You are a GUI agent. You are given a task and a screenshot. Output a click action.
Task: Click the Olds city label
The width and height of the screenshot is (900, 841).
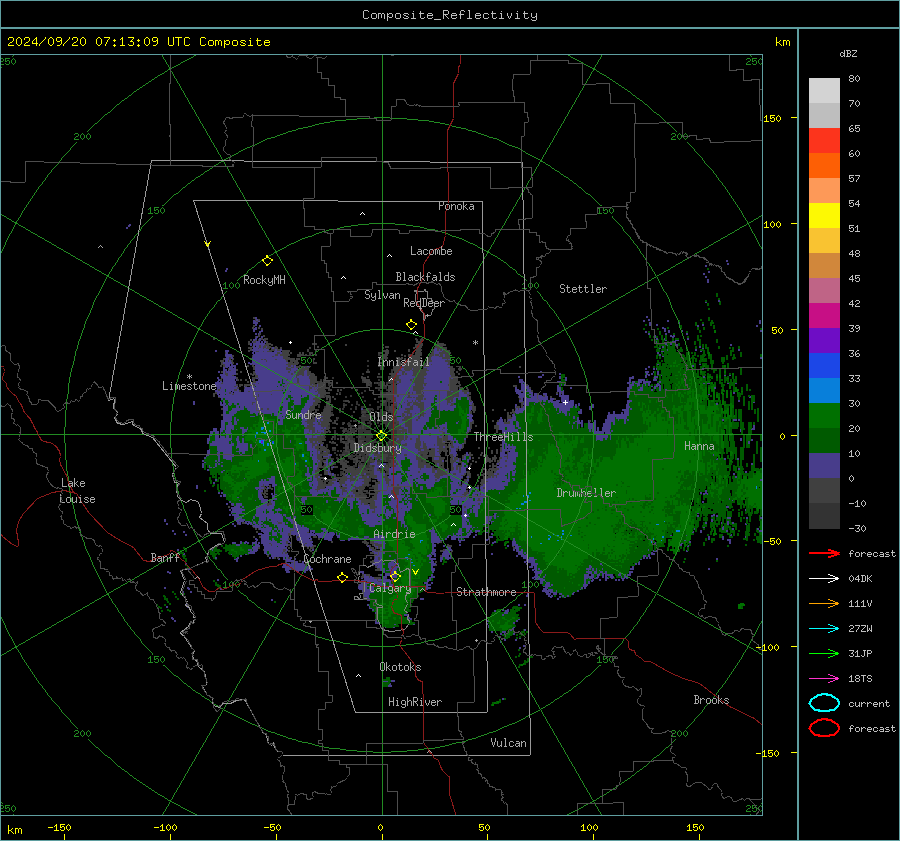[x=381, y=417]
